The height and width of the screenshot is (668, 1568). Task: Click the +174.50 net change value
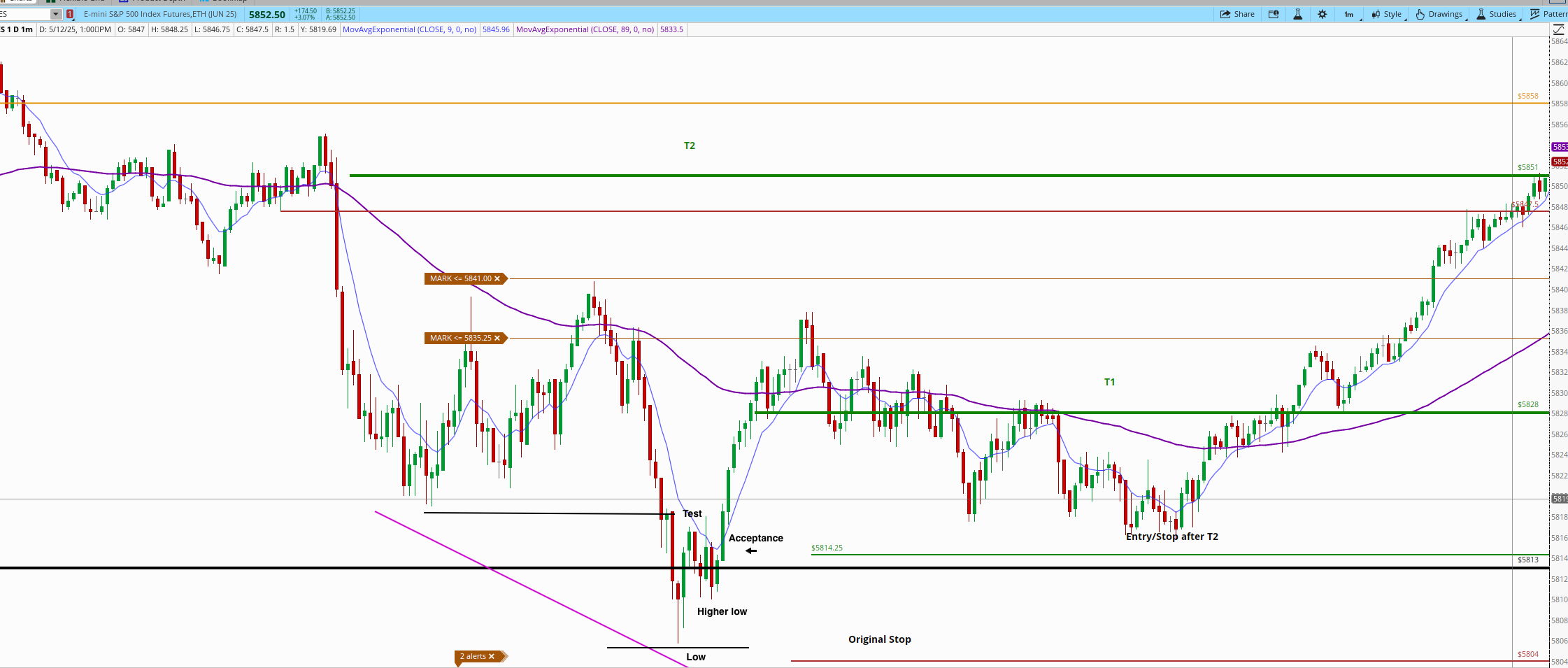[306, 11]
